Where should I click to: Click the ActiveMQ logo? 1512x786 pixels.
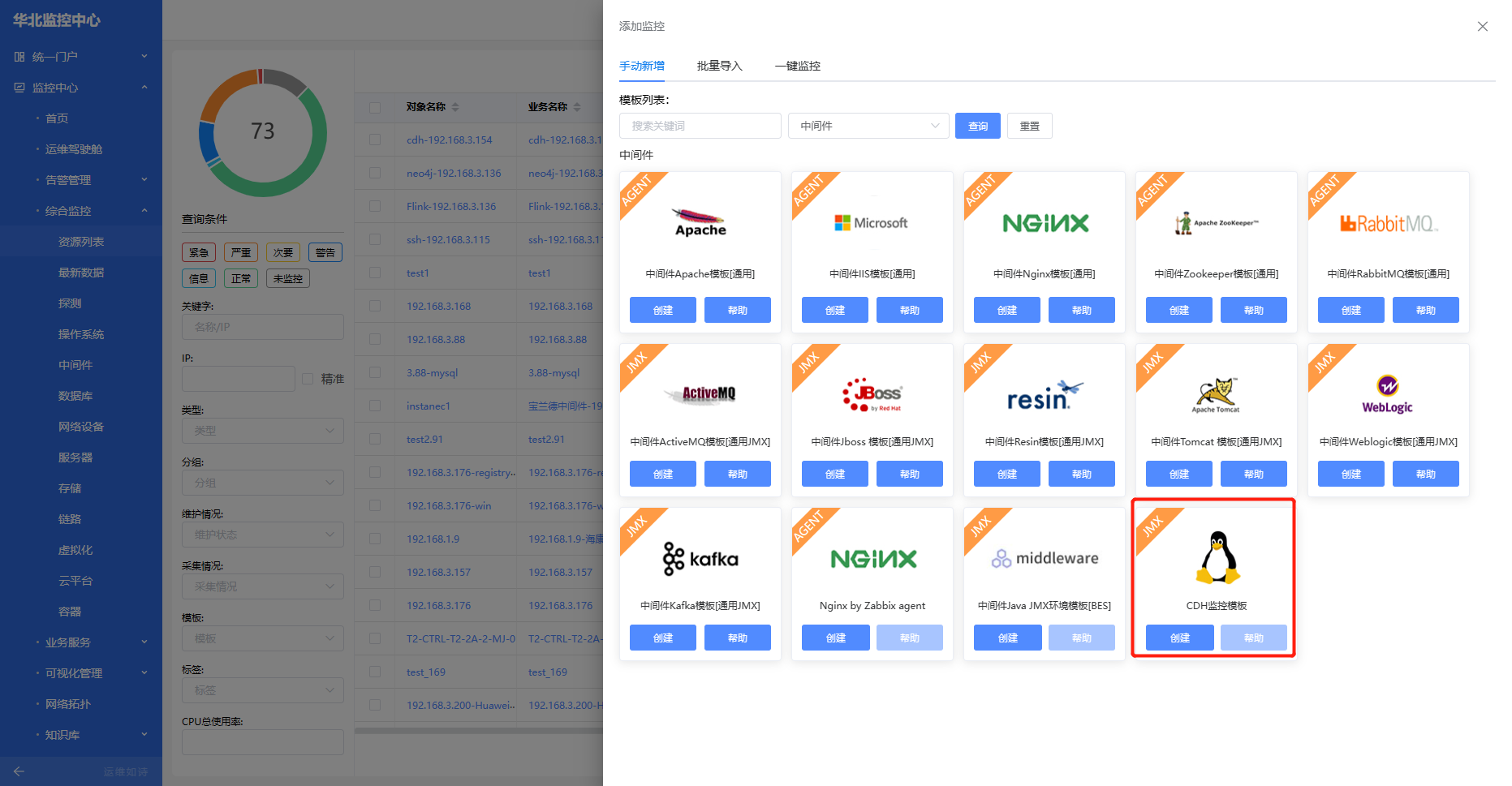pyautogui.click(x=700, y=394)
